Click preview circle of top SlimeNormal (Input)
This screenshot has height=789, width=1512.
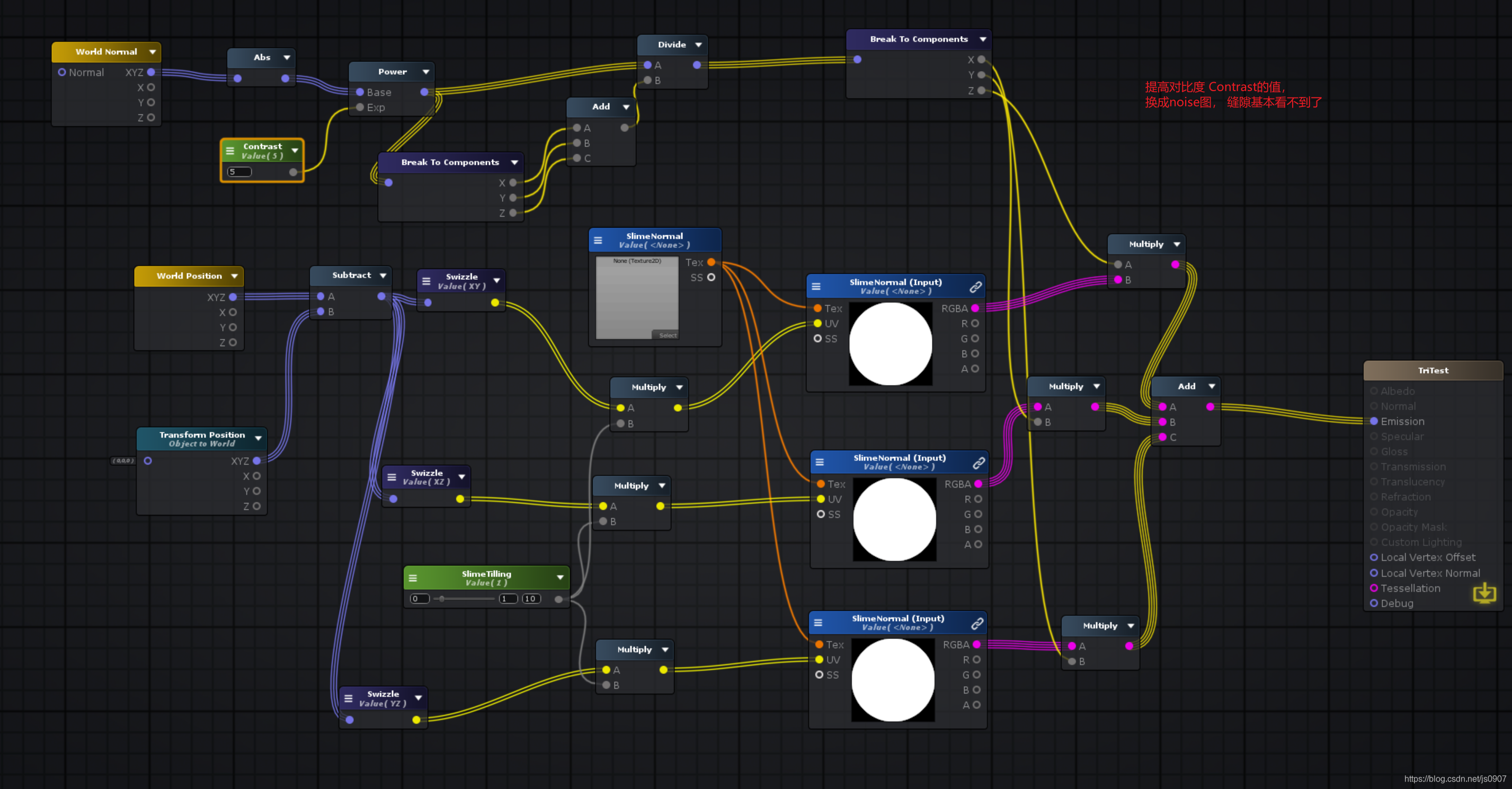pos(891,343)
